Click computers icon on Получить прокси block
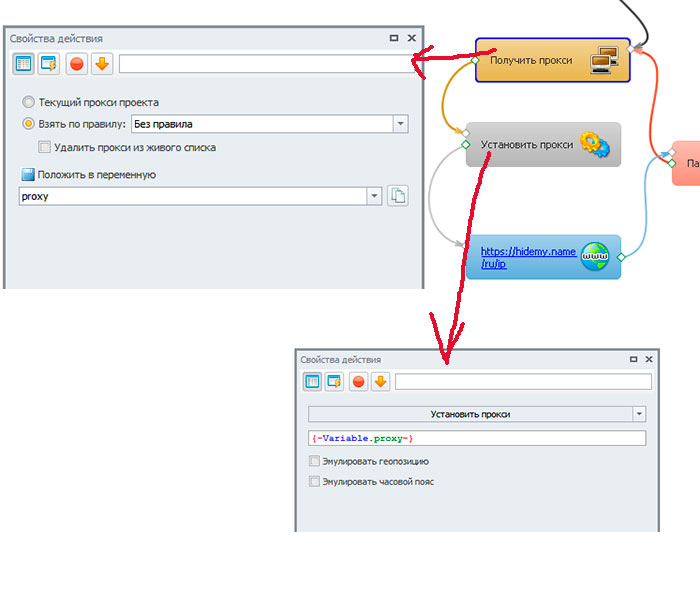 click(604, 60)
